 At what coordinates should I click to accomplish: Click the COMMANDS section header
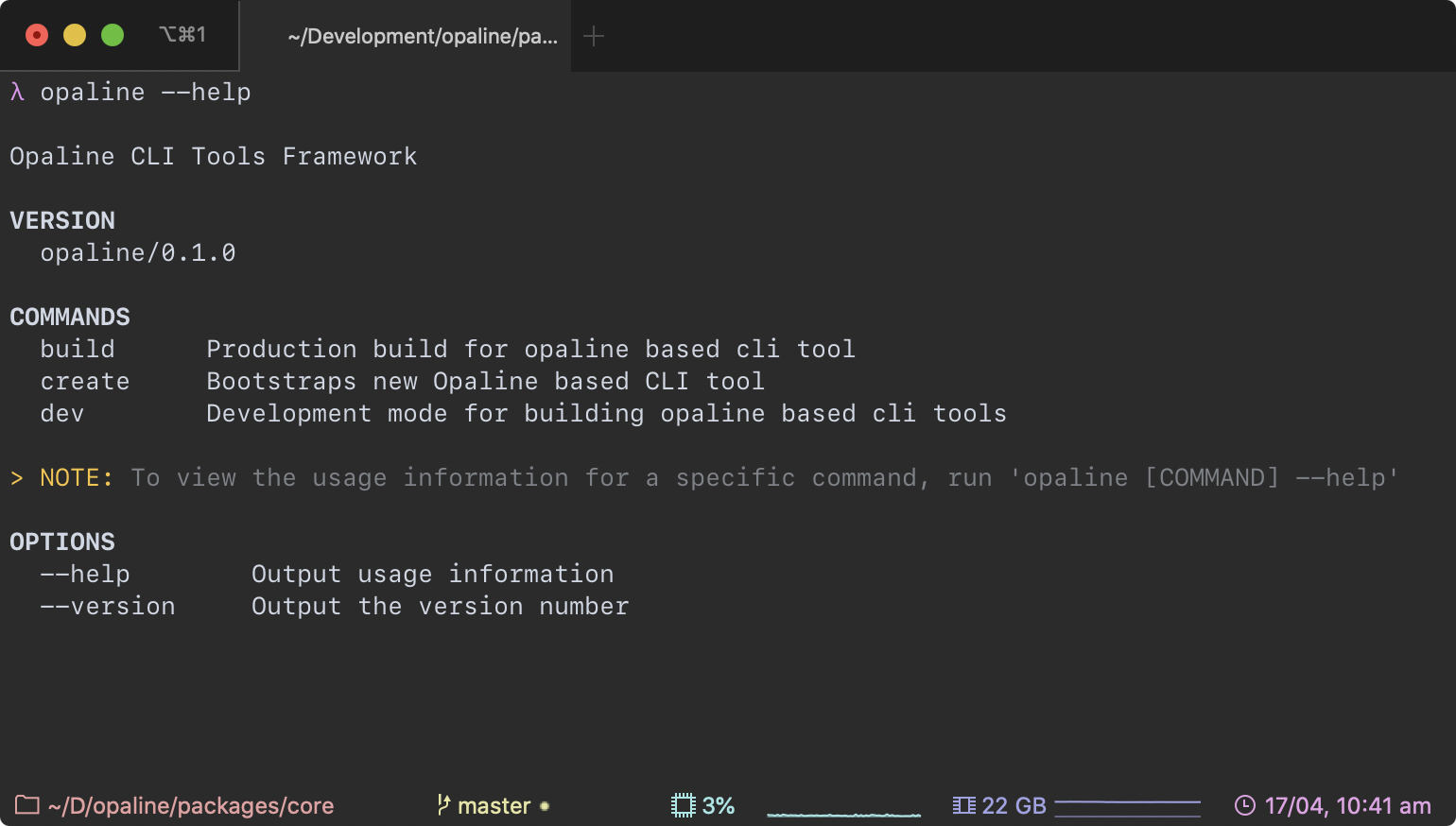coord(70,317)
